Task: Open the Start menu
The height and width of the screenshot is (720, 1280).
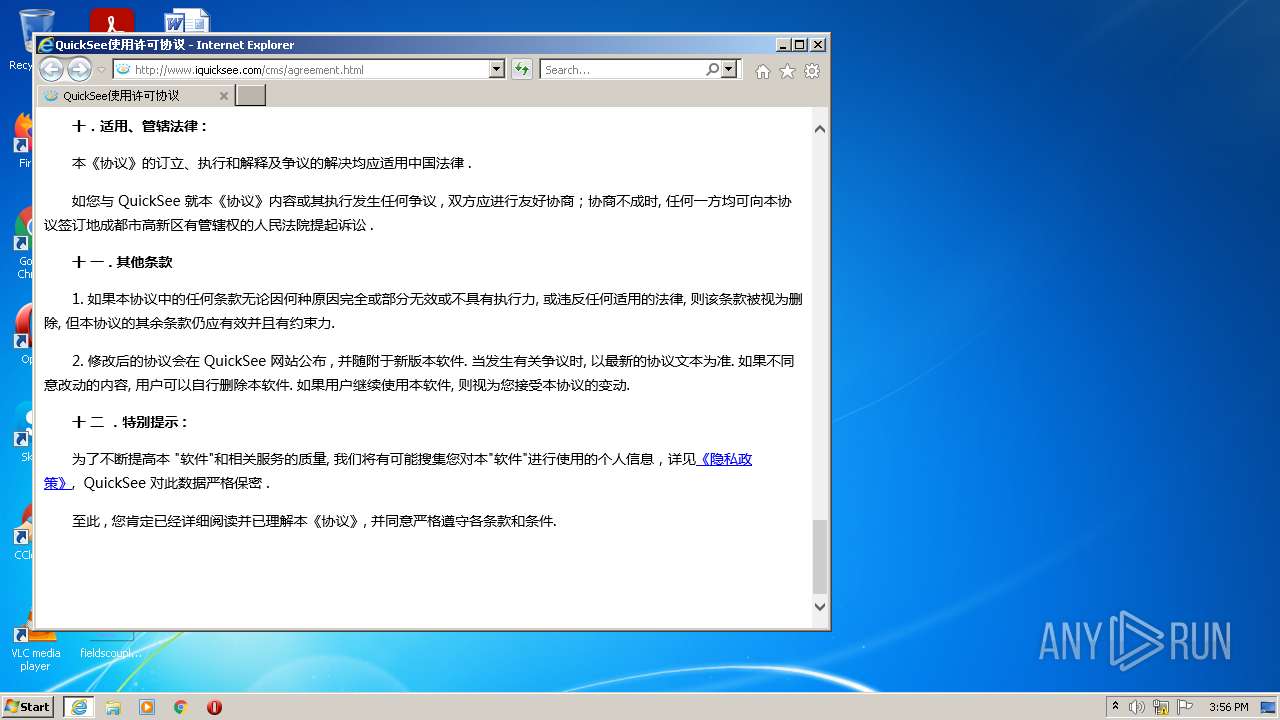Action: click(28, 706)
